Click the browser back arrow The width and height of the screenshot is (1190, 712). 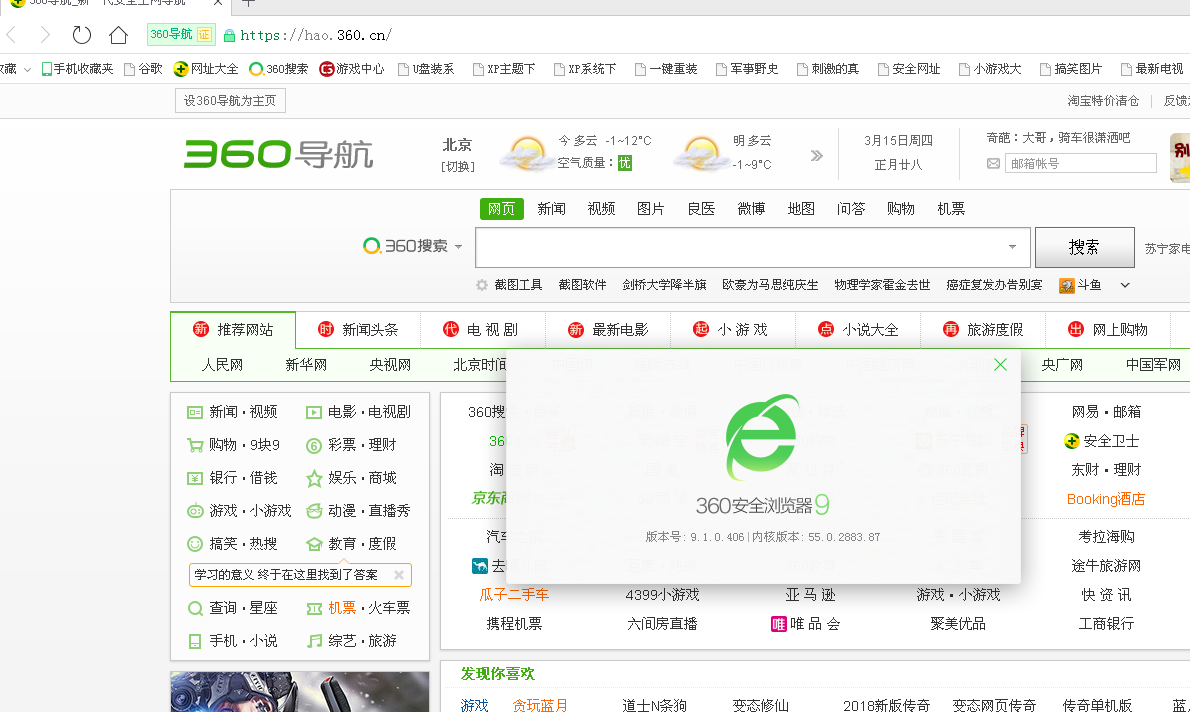pyautogui.click(x=11, y=35)
